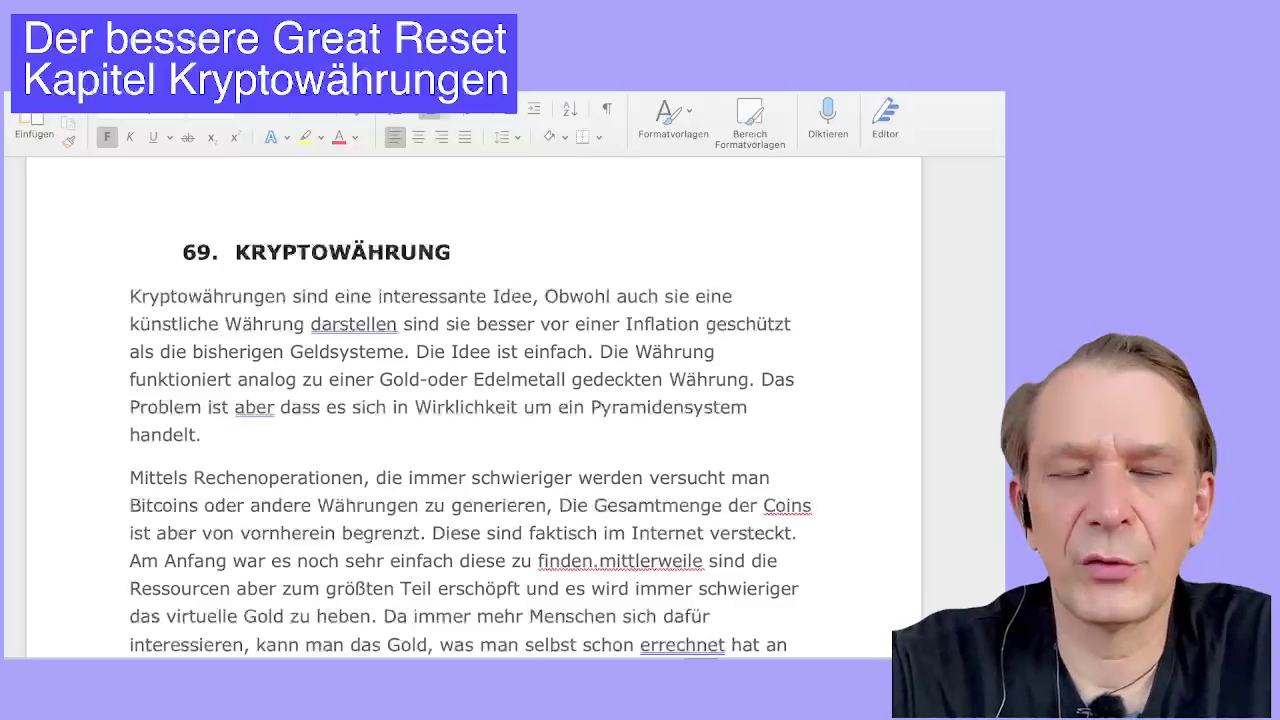The height and width of the screenshot is (720, 1280).
Task: Click word Pyramidensystem in document
Action: (x=669, y=407)
